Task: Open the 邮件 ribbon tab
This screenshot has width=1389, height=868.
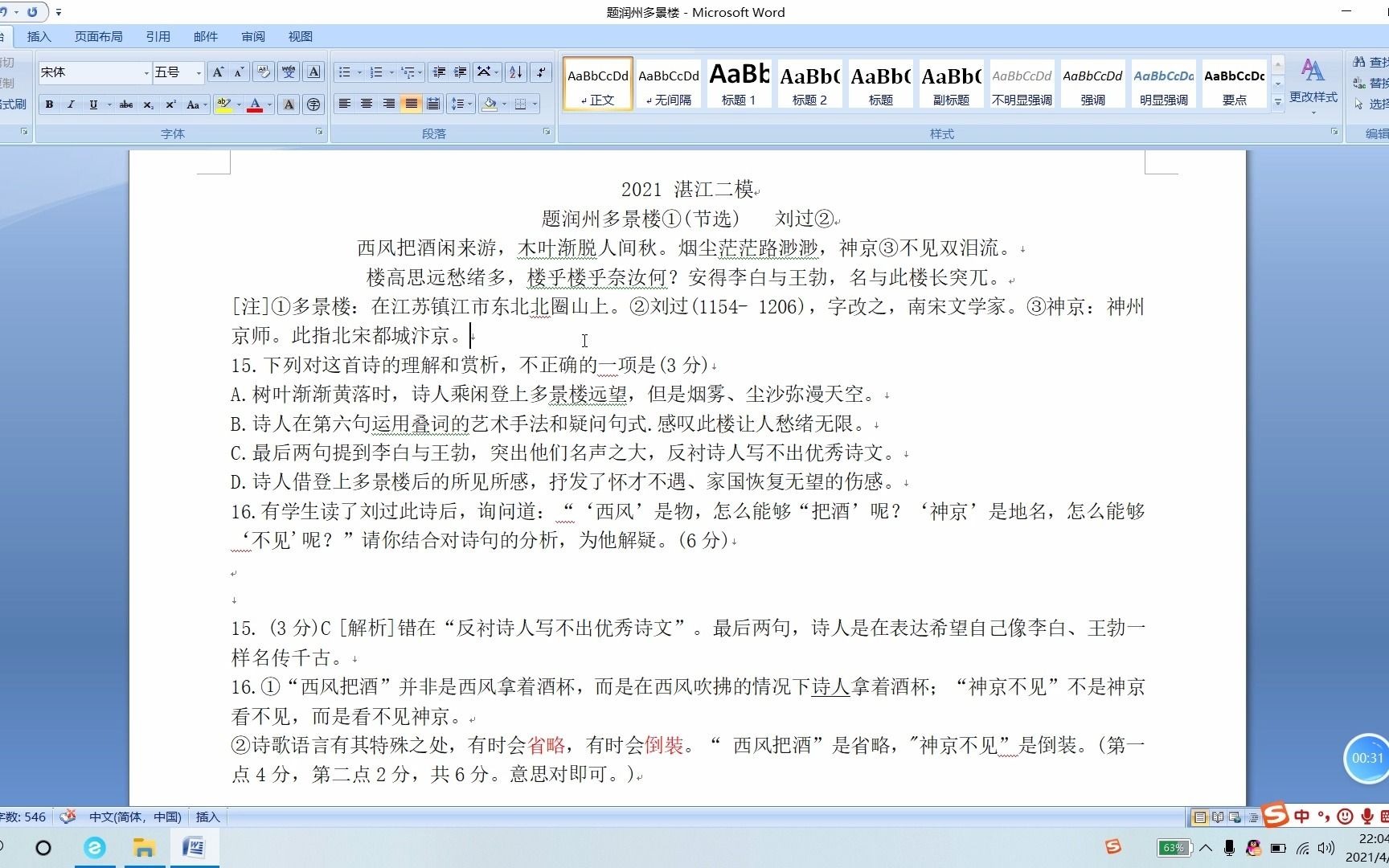Action: point(205,36)
